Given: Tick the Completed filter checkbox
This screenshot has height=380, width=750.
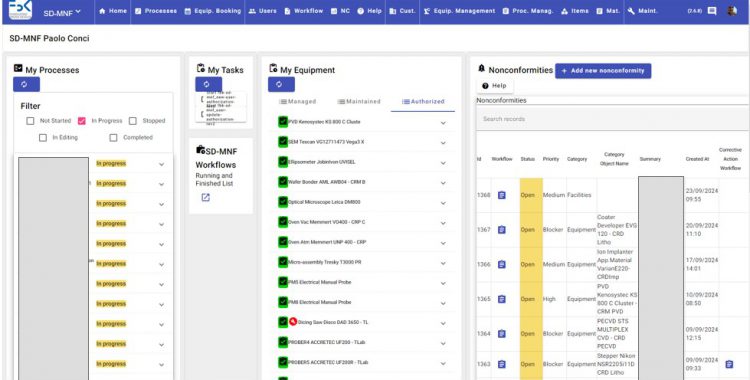Looking at the screenshot, I should [x=113, y=138].
